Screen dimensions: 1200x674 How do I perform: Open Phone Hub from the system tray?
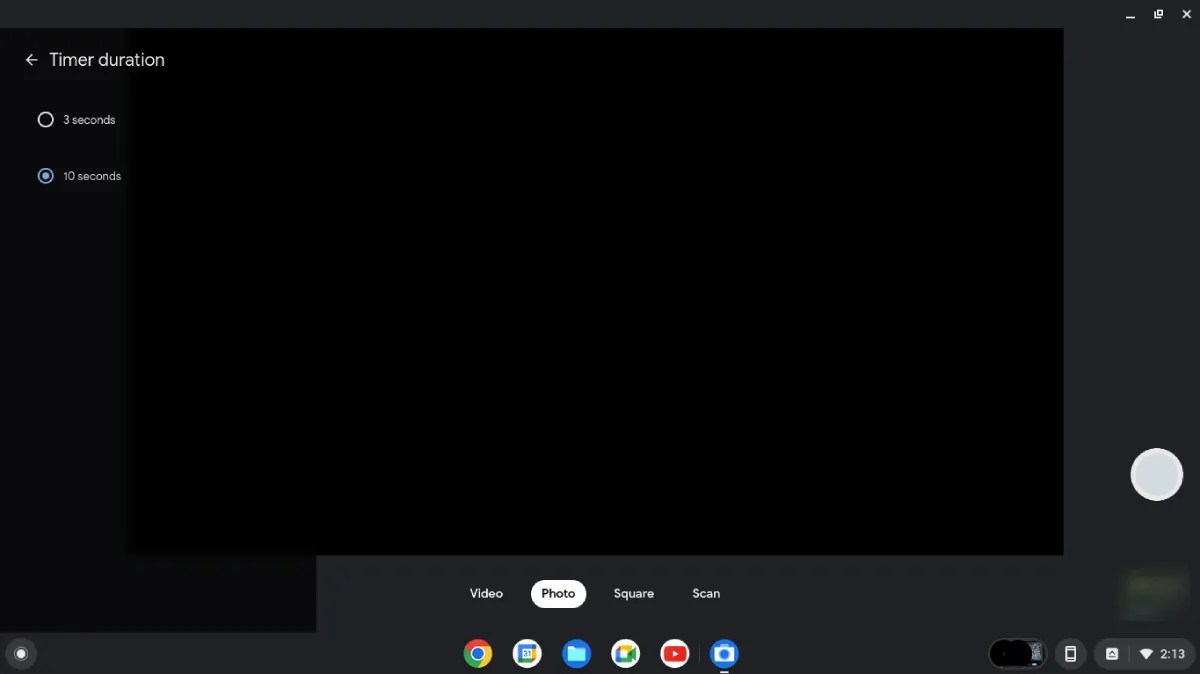coord(1070,653)
